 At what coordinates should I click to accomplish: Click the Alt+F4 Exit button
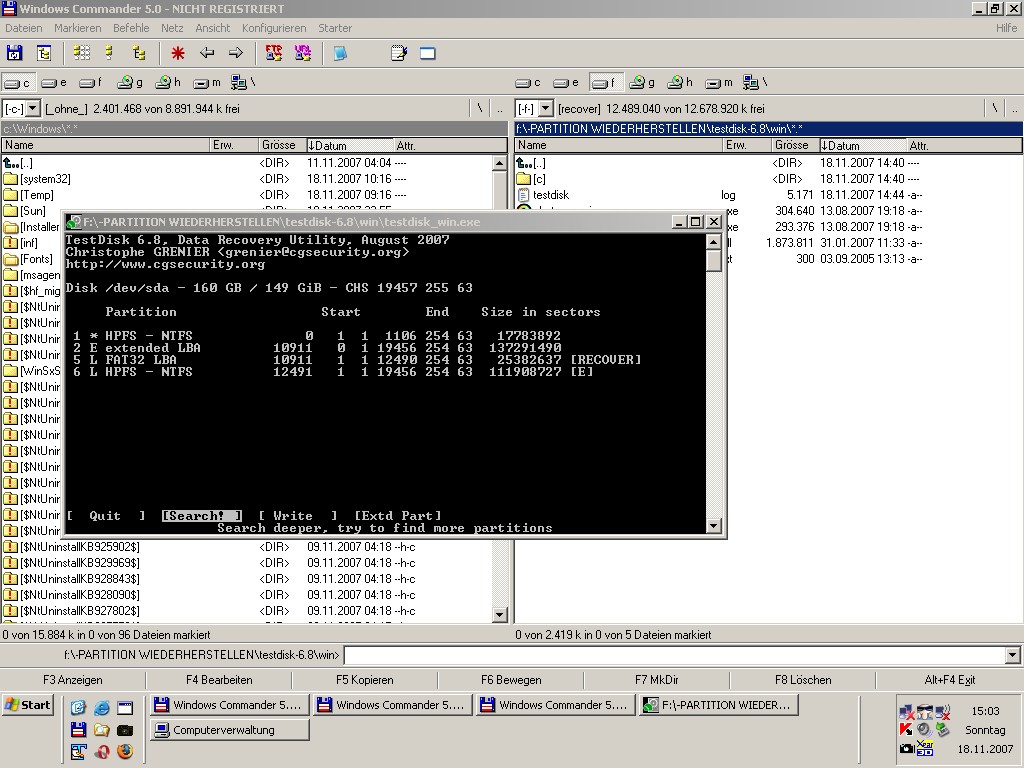[x=950, y=680]
